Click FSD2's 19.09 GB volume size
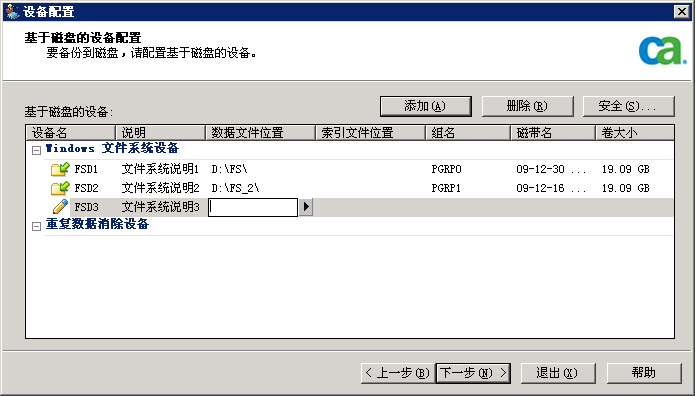Viewport: 695px width, 396px height. click(625, 188)
